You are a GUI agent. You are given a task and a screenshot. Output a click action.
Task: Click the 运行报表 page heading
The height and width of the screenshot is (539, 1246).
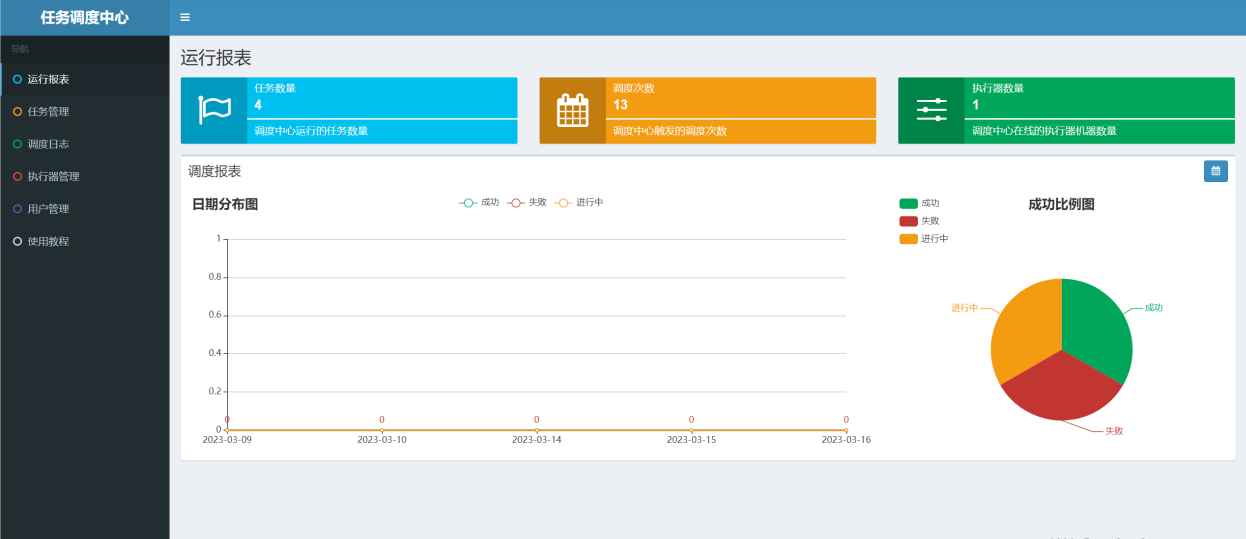coord(216,58)
